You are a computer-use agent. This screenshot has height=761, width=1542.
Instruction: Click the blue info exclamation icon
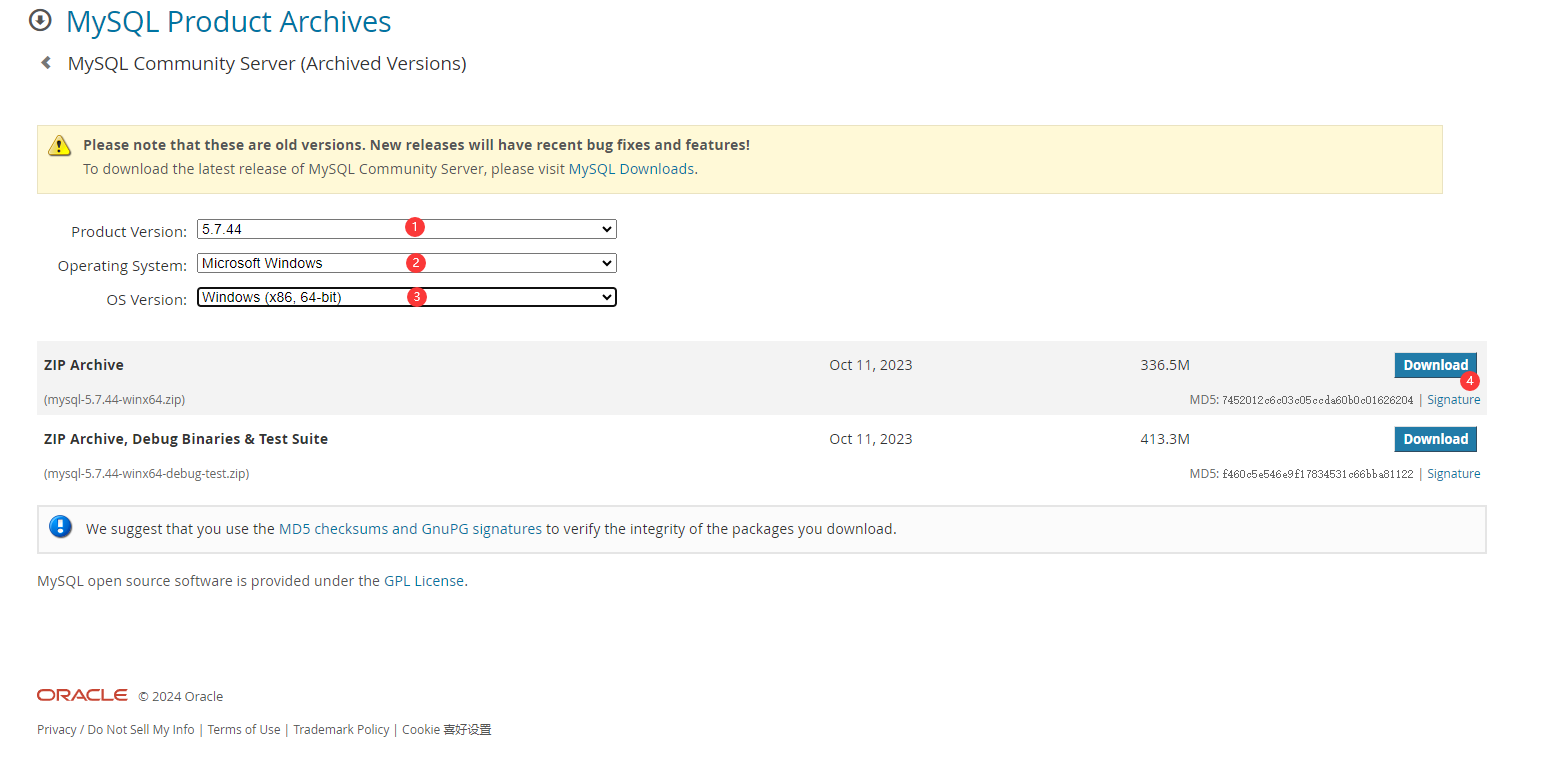[61, 527]
